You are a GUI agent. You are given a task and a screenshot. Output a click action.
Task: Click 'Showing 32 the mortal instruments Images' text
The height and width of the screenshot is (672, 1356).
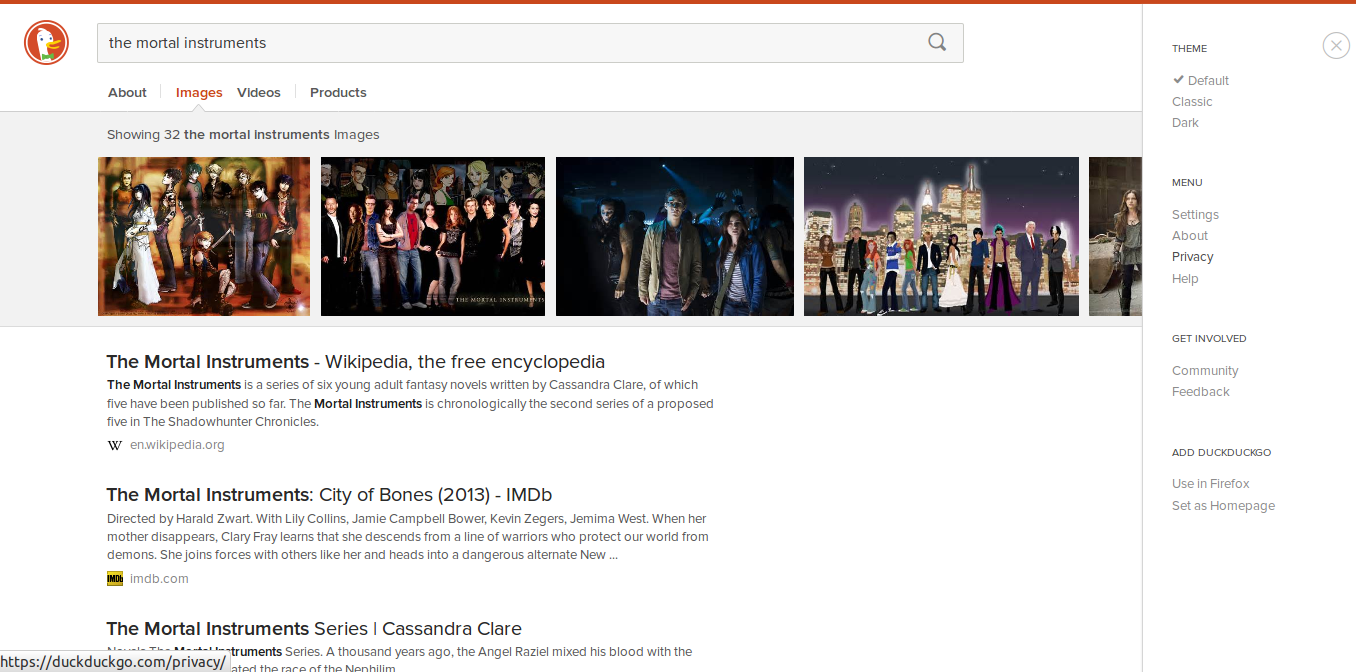243,134
